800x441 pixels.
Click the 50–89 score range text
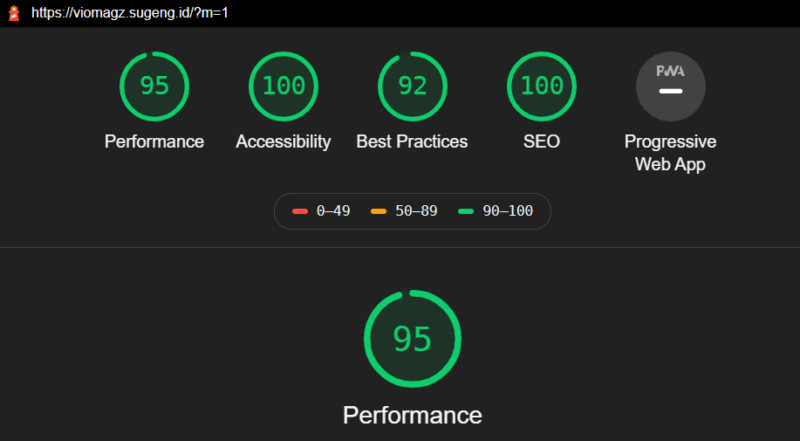coord(416,212)
